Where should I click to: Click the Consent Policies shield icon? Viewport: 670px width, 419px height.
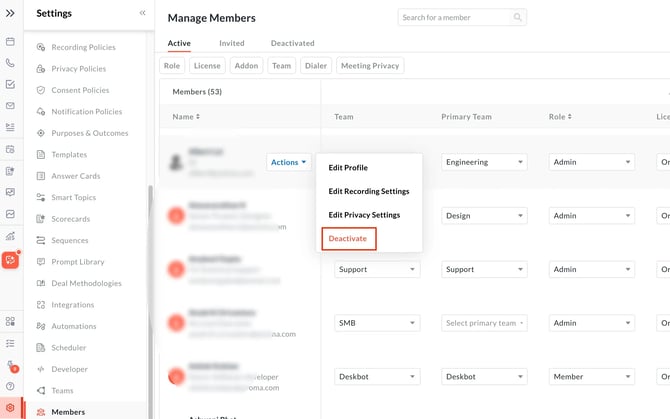[41, 90]
